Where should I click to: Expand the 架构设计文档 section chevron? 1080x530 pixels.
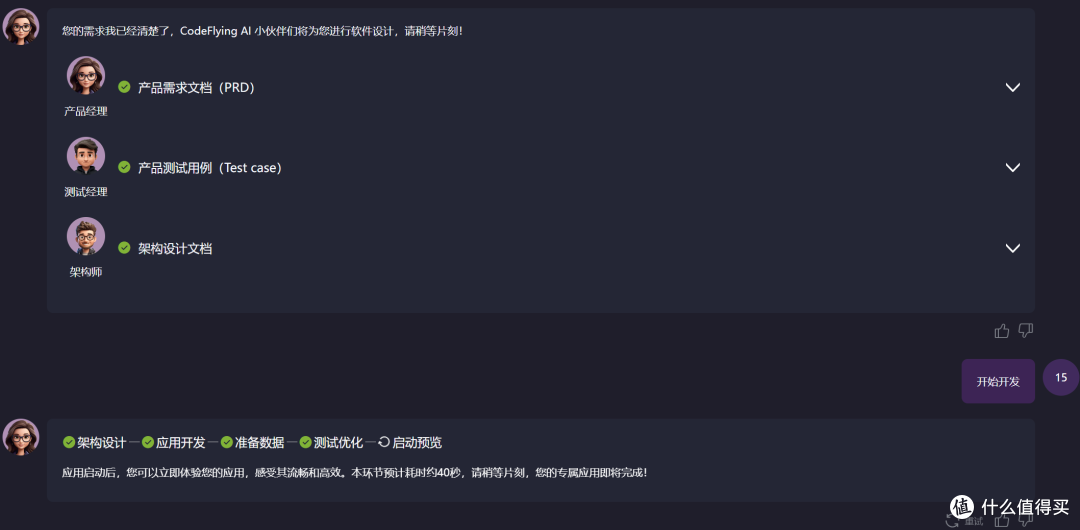[1012, 248]
